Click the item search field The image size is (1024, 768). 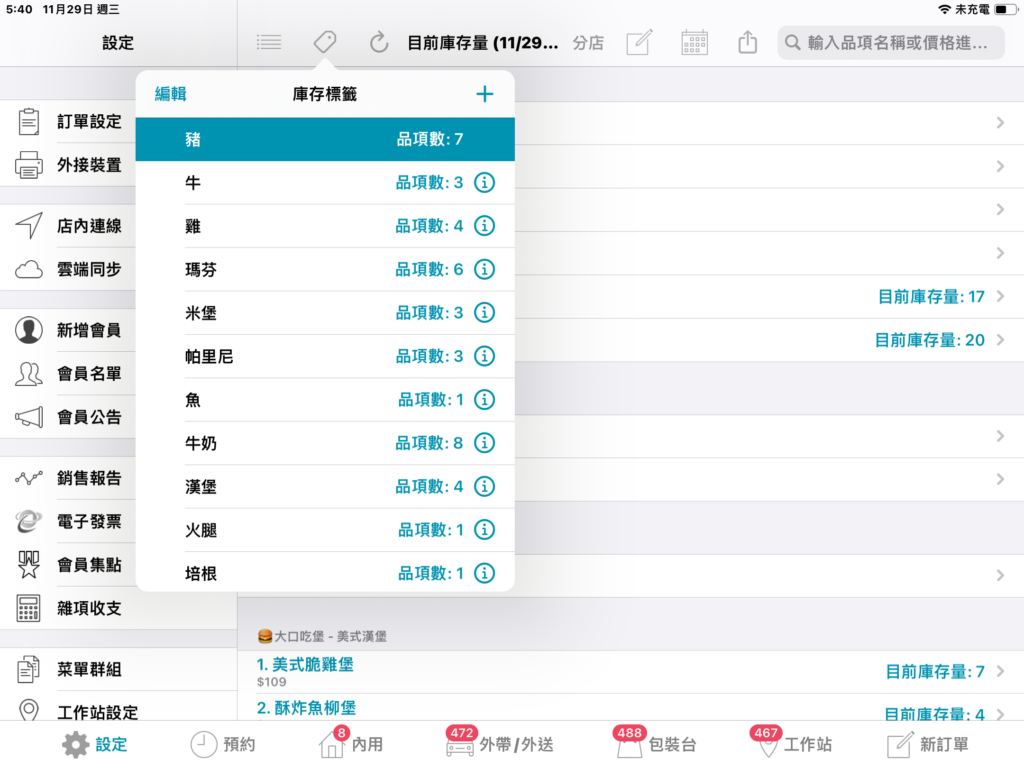[891, 43]
